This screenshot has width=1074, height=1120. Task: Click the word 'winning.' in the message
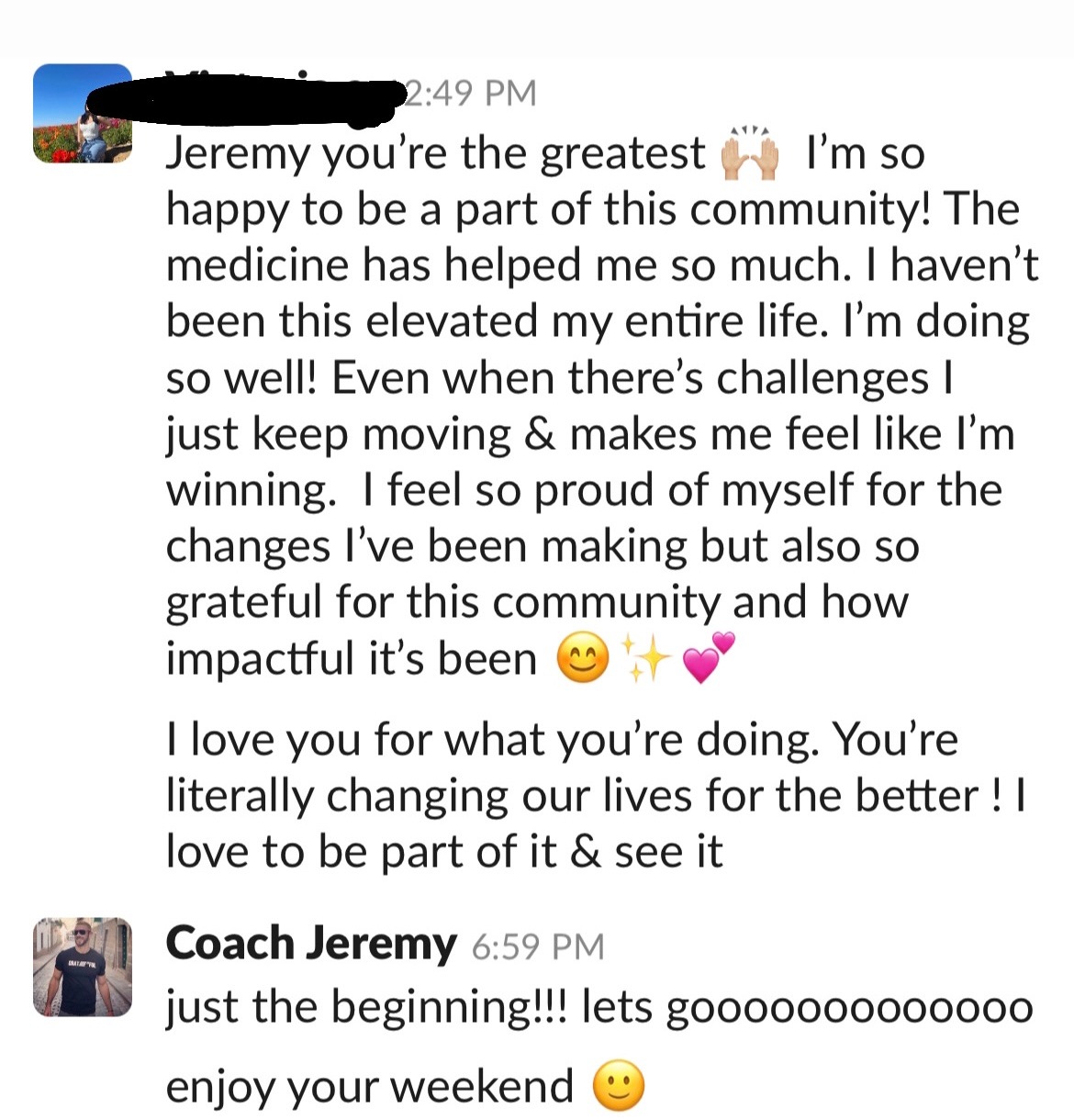point(252,492)
